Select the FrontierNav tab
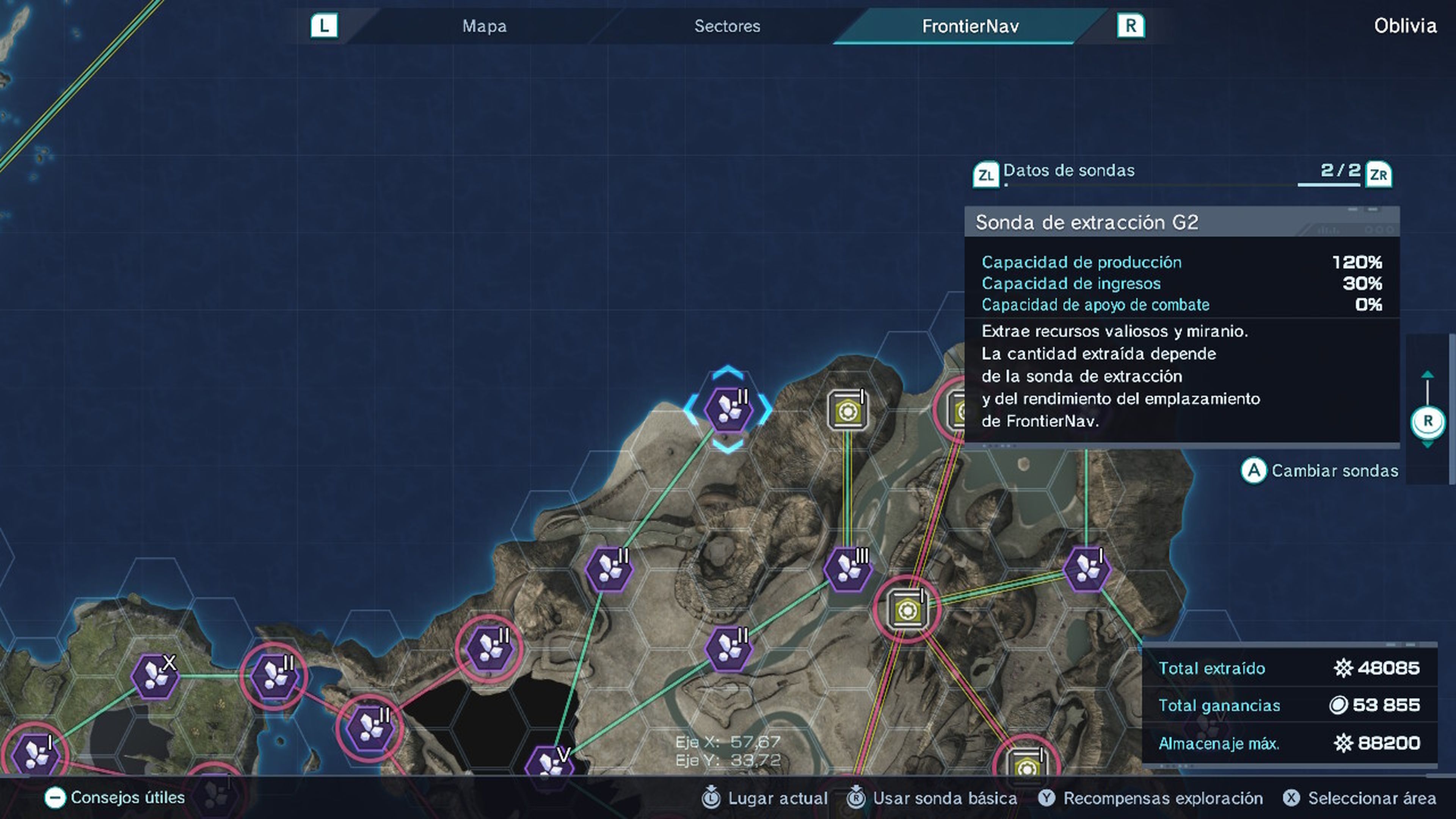 [970, 26]
